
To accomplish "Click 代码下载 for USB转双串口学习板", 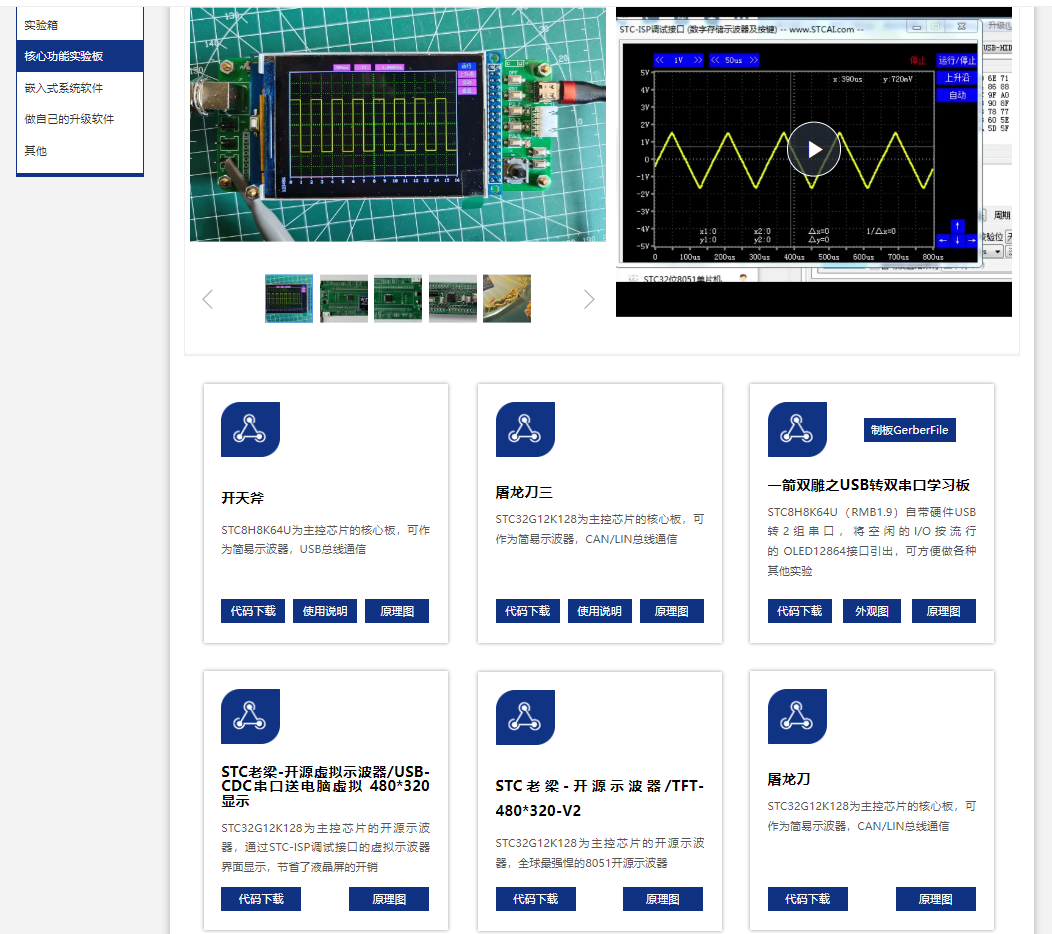I will (x=800, y=611).
